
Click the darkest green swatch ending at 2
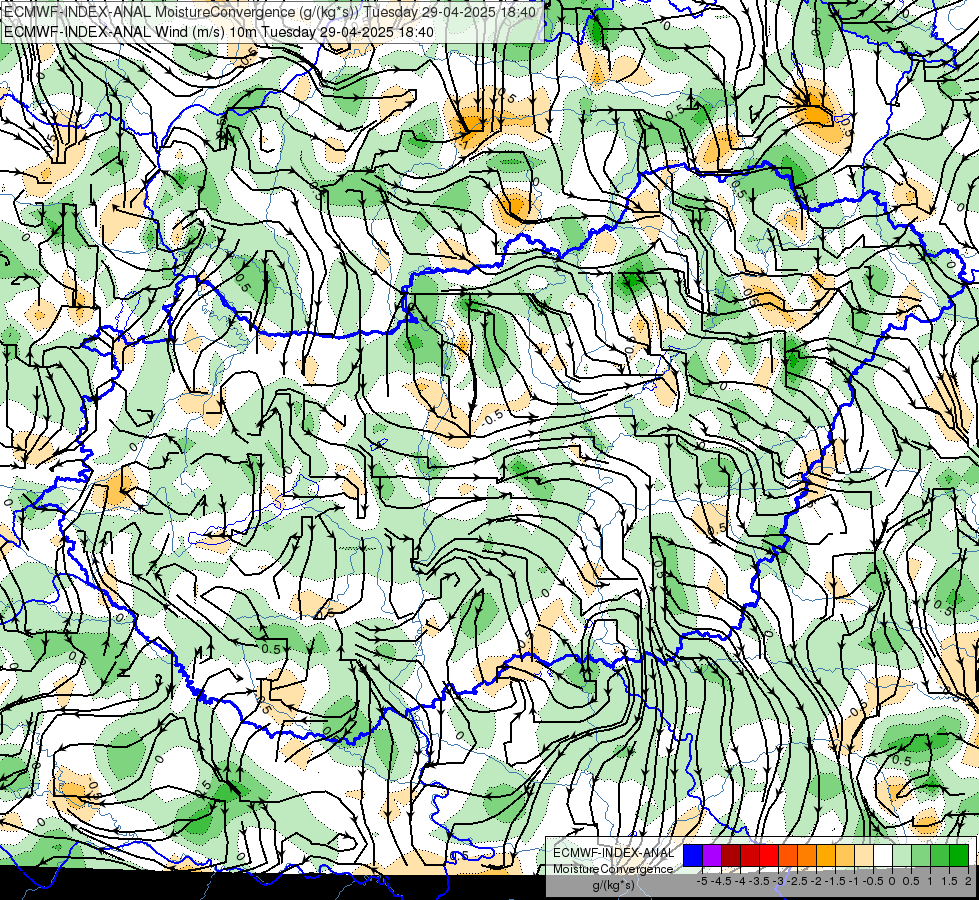[x=959, y=855]
